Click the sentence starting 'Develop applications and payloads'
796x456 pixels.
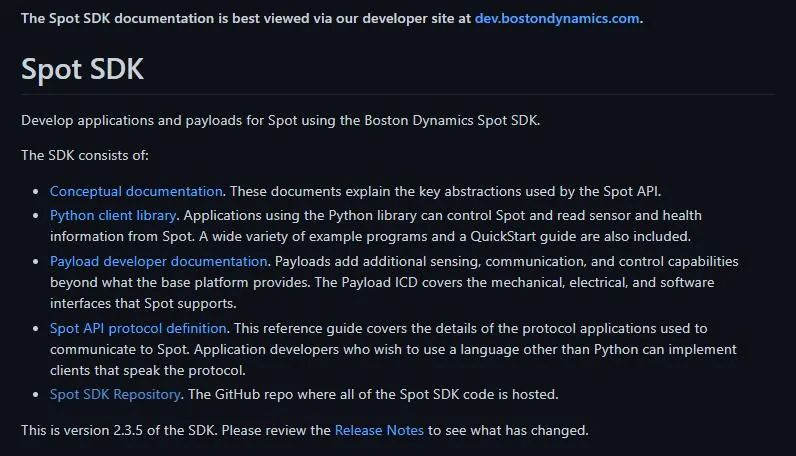(281, 120)
